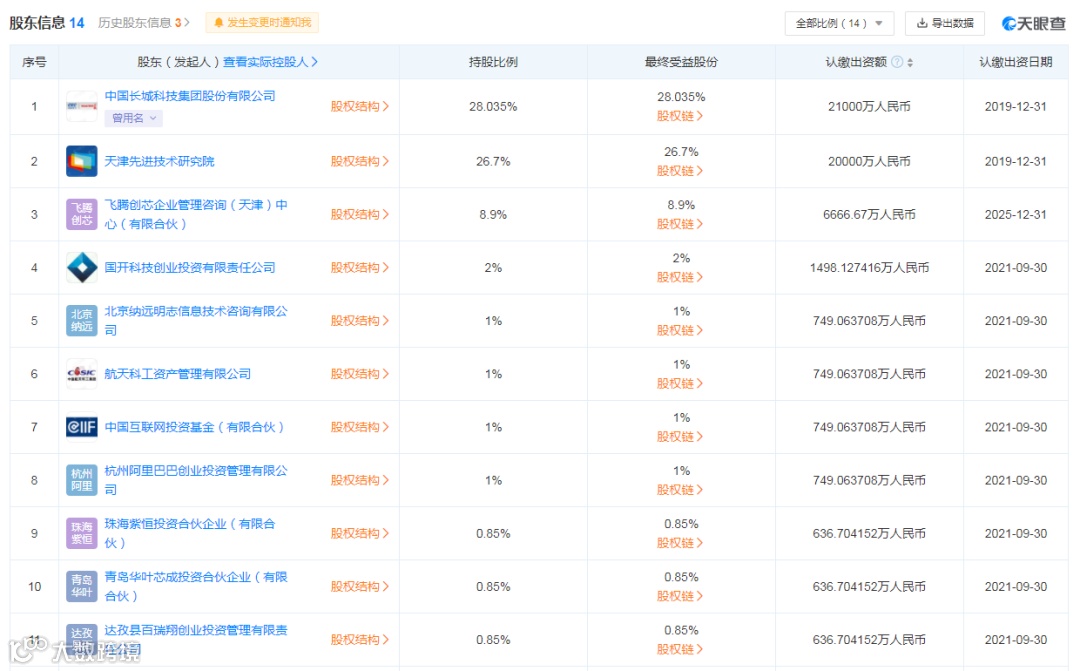1080x671 pixels.
Task: Open 北京纳远明志信息技术咨询 link
Action: 196,320
